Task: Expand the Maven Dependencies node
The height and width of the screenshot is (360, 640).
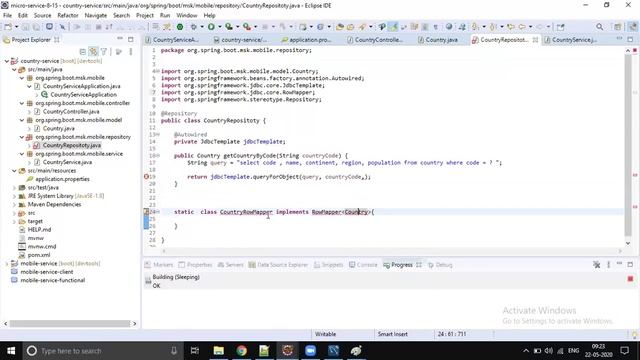Action: point(14,204)
